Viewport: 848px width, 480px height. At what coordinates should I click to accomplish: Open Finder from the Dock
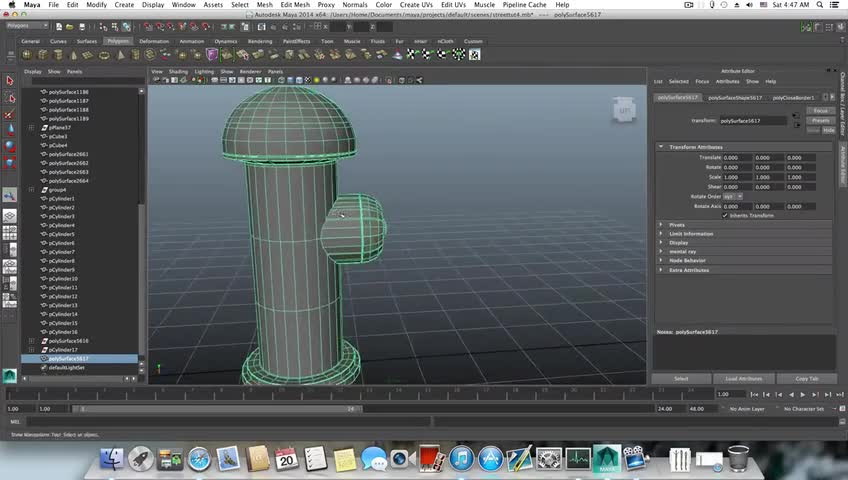(112, 459)
